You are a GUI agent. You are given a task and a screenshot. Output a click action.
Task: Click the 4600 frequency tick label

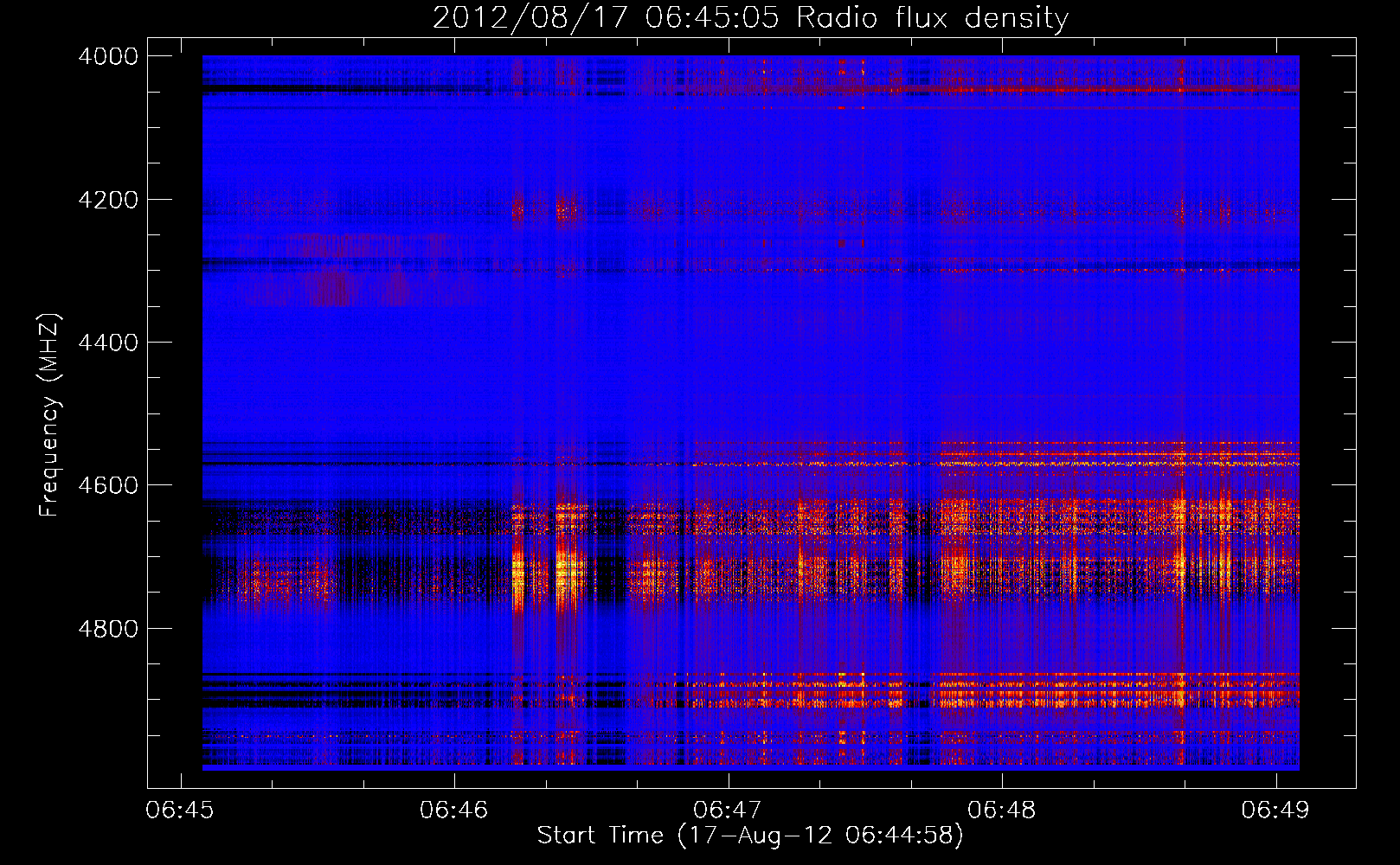108,485
